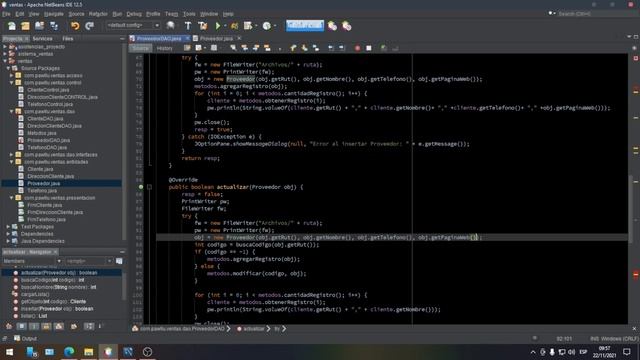
Task: Open the Run Project dropdown arrow
Action: point(225,26)
